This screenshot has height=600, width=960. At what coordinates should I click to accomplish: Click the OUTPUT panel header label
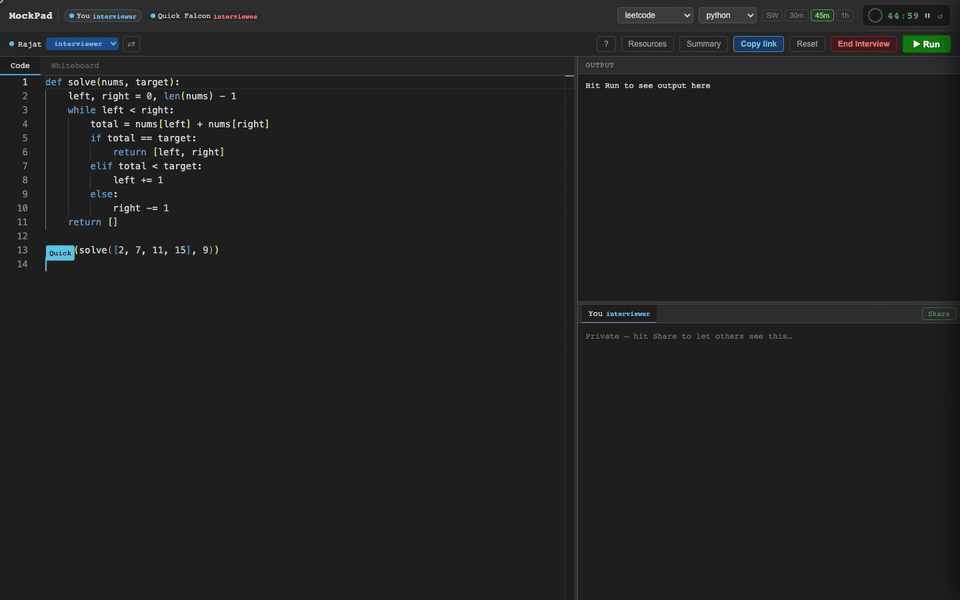[599, 65]
